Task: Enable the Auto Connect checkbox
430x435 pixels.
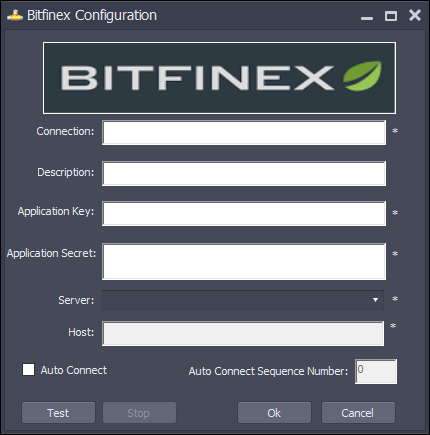Action: (28, 370)
